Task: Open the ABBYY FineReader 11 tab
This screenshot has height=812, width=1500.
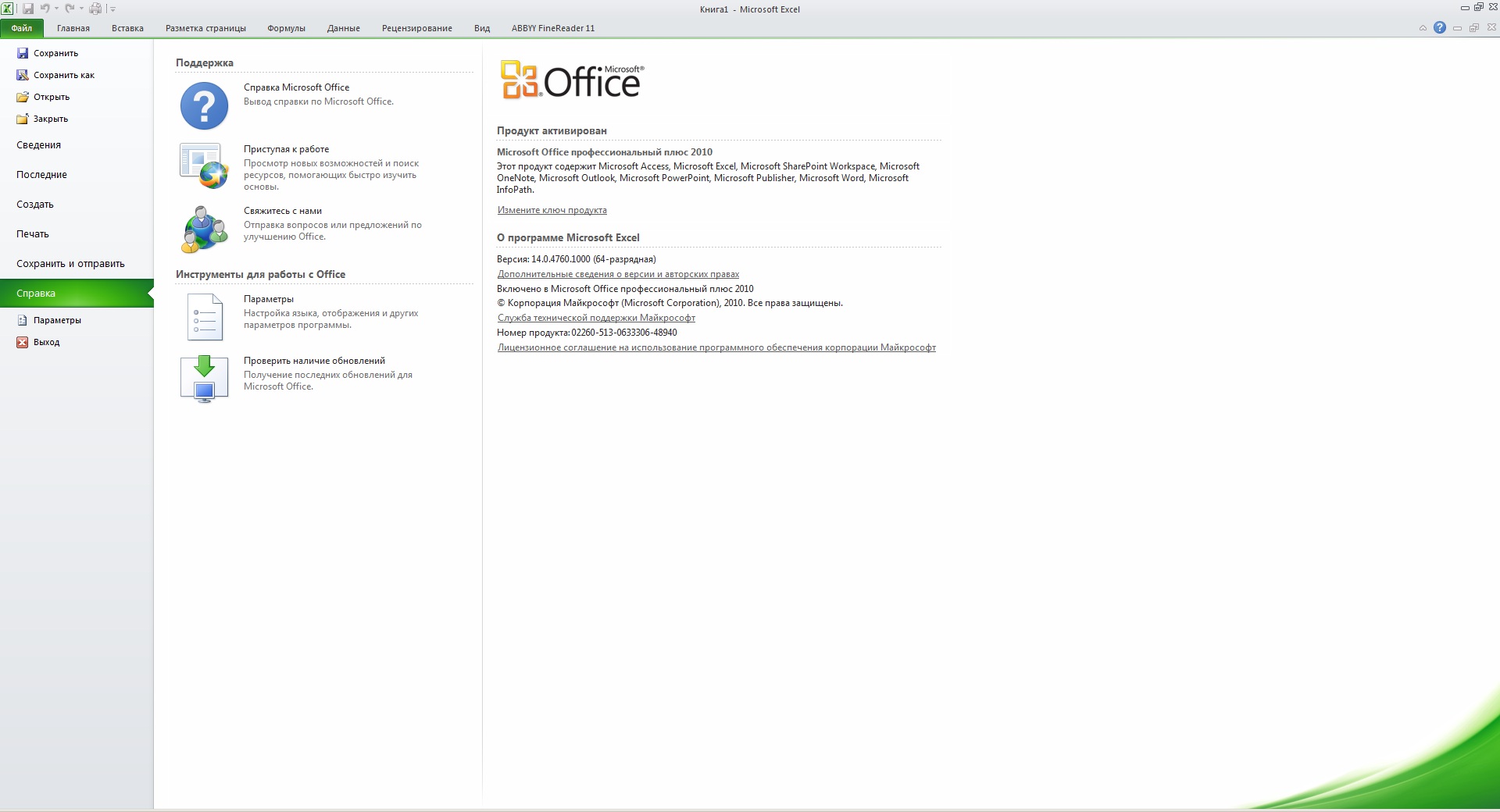Action: pyautogui.click(x=553, y=28)
